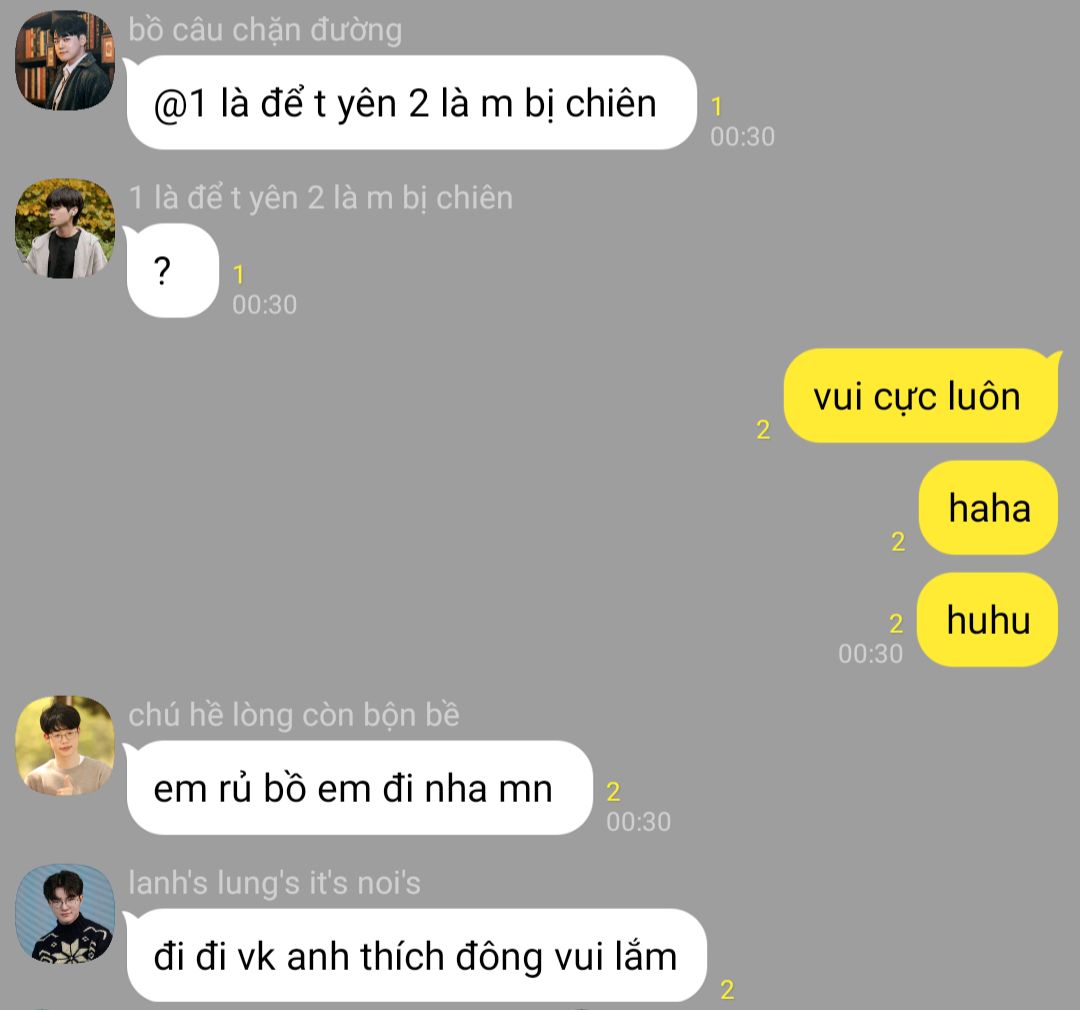Image resolution: width=1080 pixels, height=1010 pixels.
Task: Tap unread count beside '?' message
Action: pos(238,275)
